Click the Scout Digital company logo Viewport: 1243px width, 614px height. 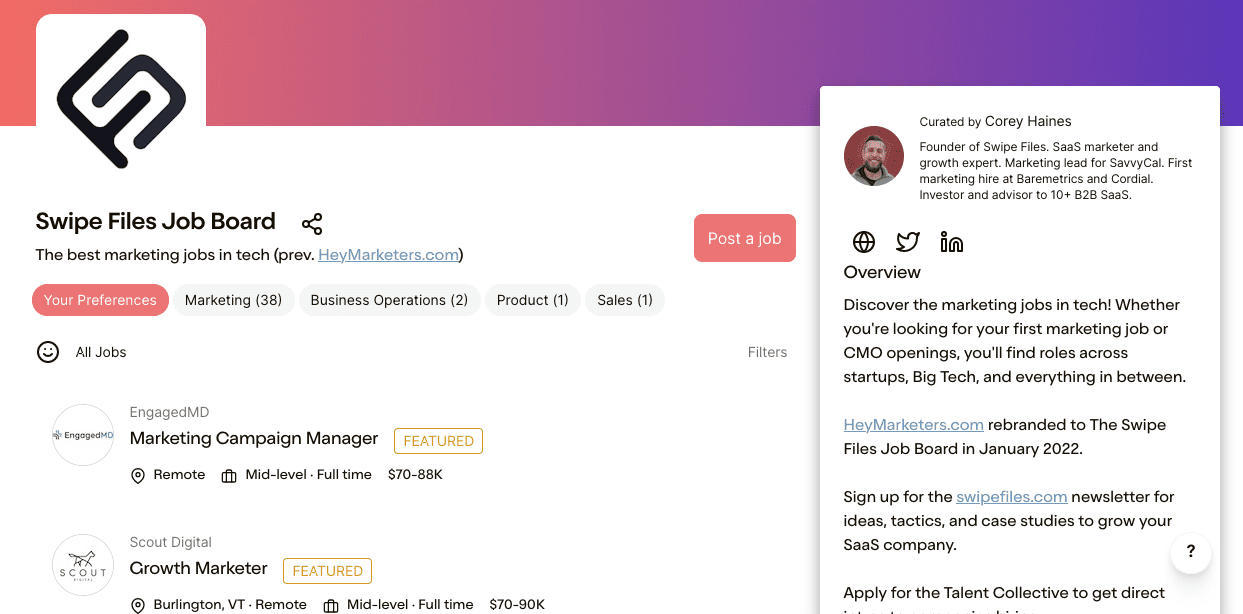point(83,565)
